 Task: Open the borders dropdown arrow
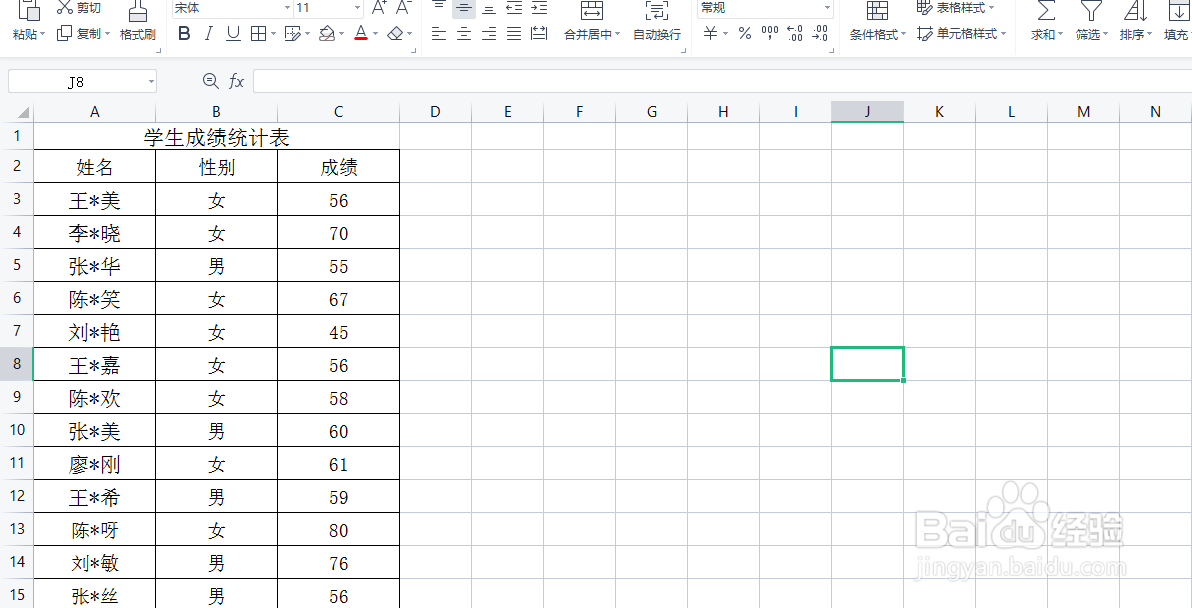click(274, 34)
